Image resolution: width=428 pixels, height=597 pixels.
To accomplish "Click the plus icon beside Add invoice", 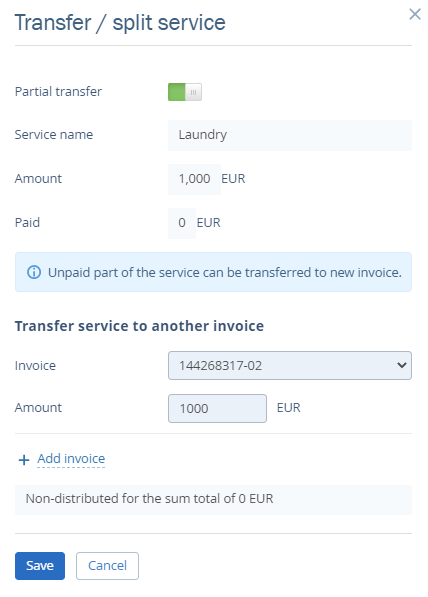I will point(24,460).
